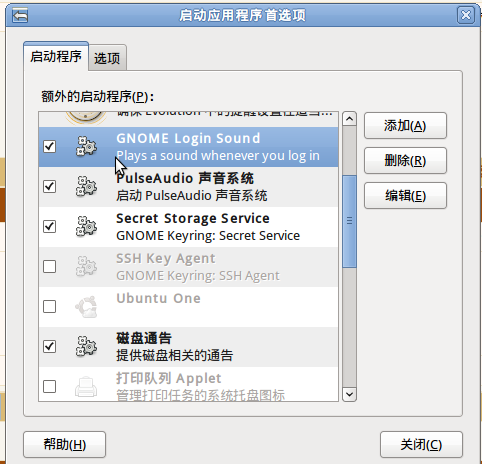Uncheck the 磁盘通告 checkbox
Screen dimensions: 482x464
(x=49, y=346)
